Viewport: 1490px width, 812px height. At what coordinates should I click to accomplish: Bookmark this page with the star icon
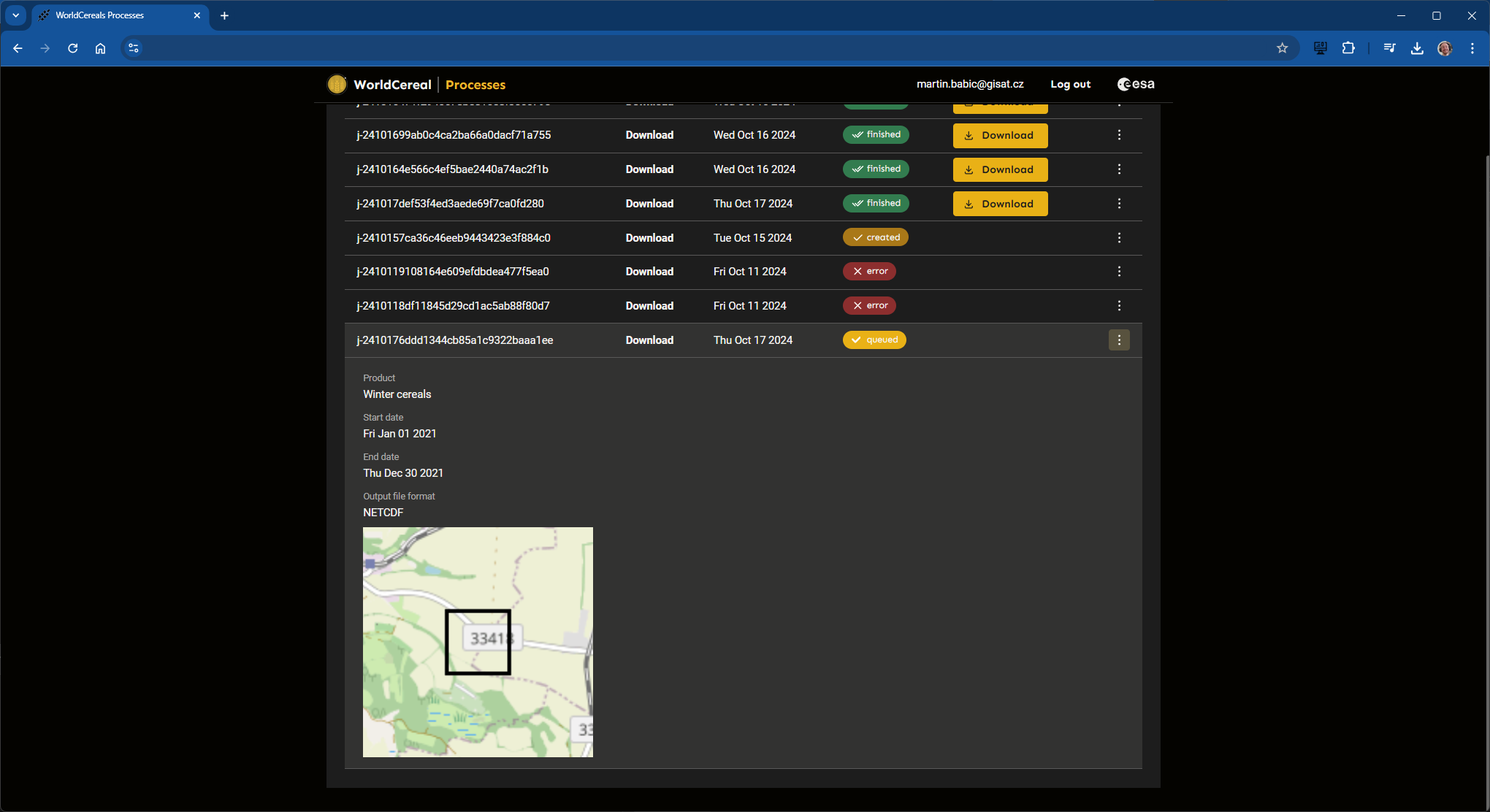pos(1283,48)
